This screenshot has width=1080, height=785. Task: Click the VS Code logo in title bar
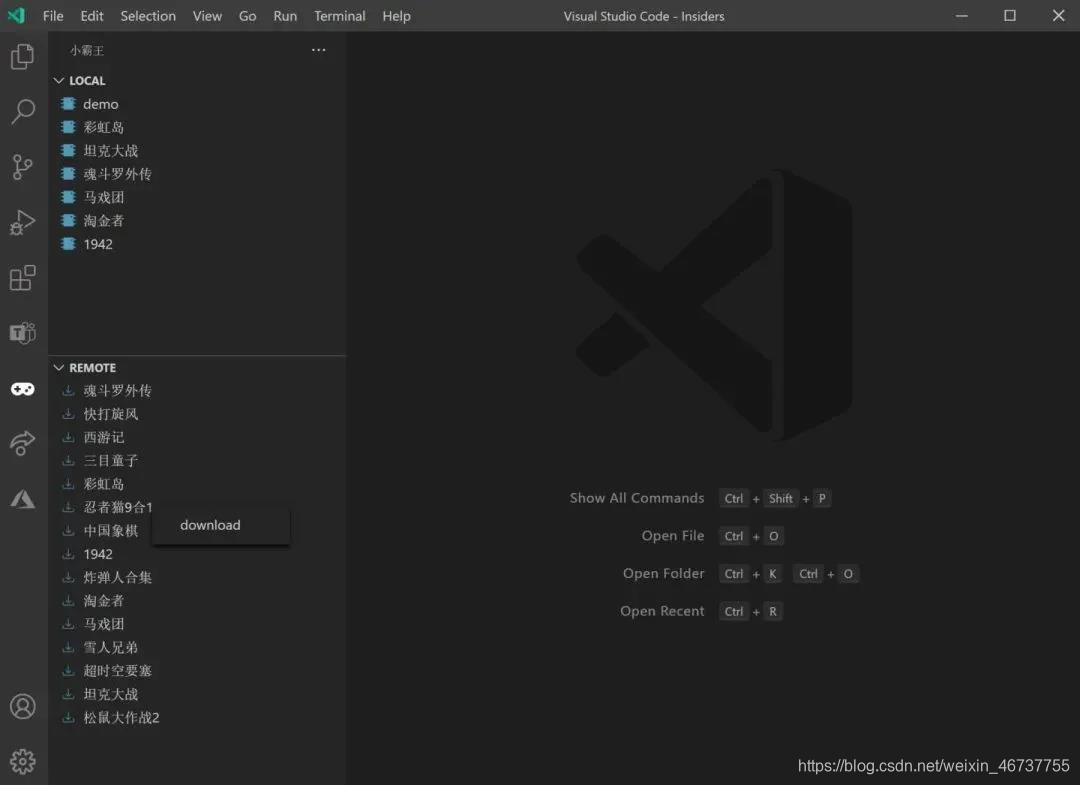pos(17,15)
